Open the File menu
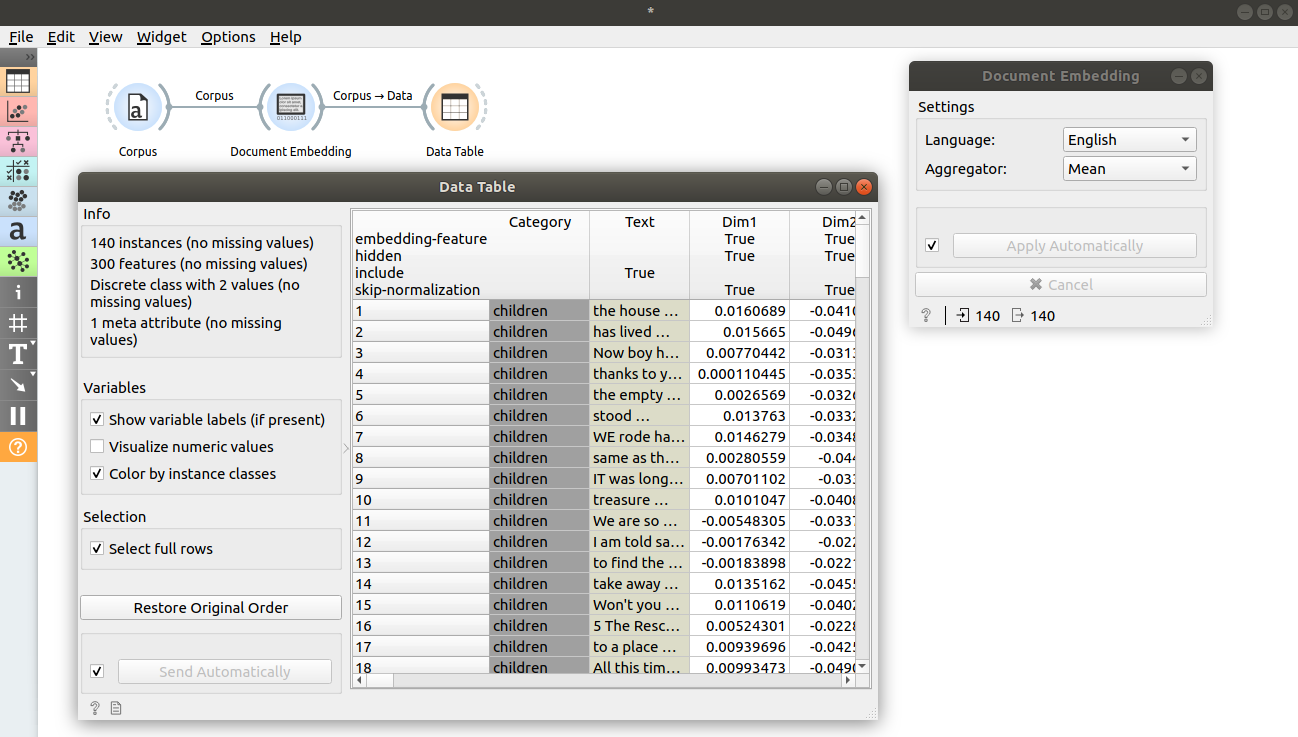Screen dimensions: 1298x737 pyautogui.click(x=21, y=37)
